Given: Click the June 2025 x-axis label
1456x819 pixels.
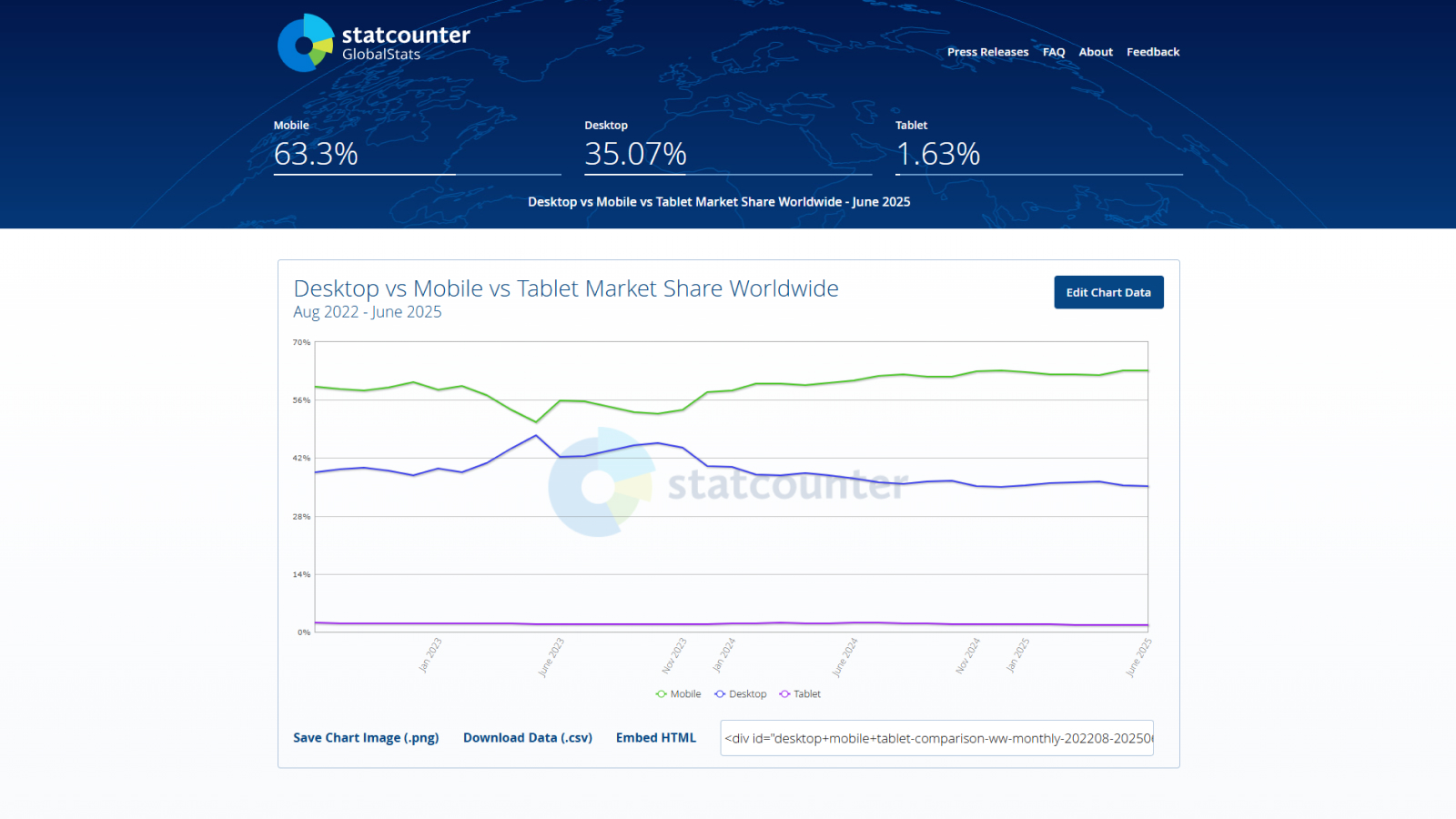Looking at the screenshot, I should pyautogui.click(x=1138, y=657).
